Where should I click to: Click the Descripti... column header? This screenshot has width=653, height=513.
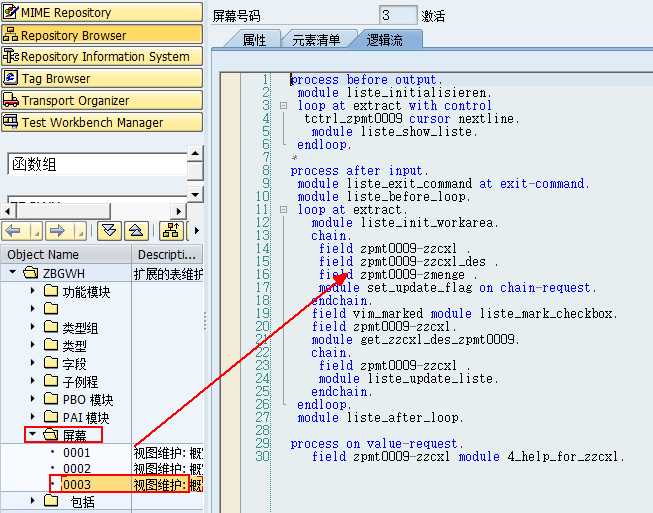coord(167,254)
